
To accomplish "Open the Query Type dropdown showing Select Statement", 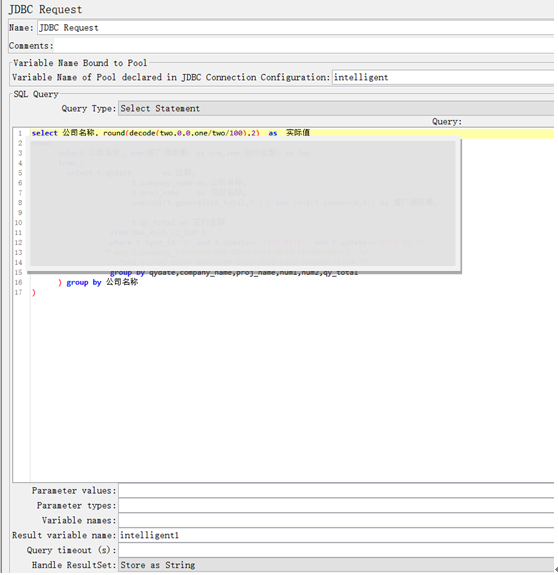I will click(336, 109).
